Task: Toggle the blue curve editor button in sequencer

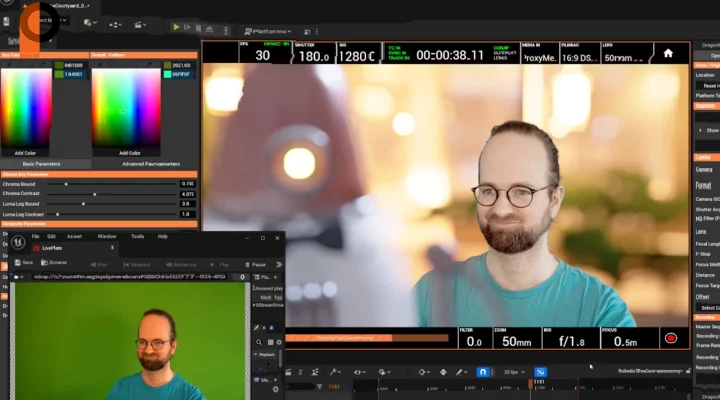Action: click(540, 372)
